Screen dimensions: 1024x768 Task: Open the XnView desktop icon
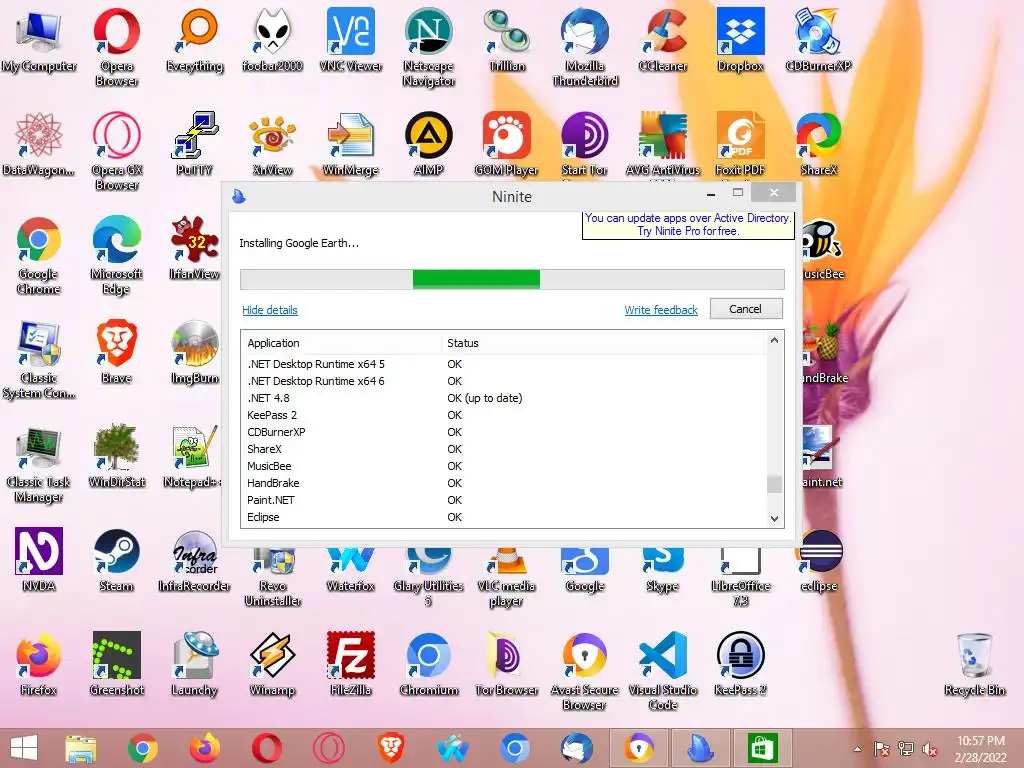pos(272,144)
